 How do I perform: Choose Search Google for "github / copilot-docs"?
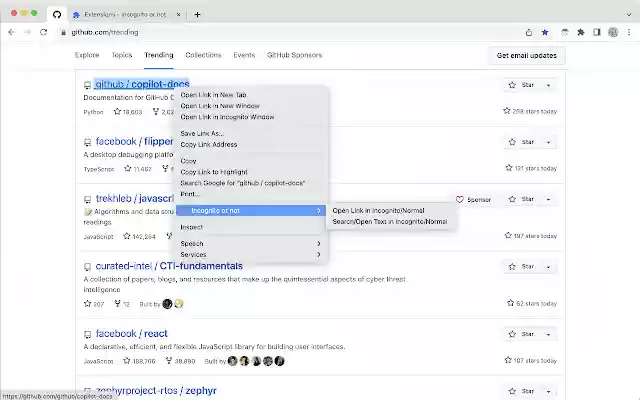coord(251,183)
